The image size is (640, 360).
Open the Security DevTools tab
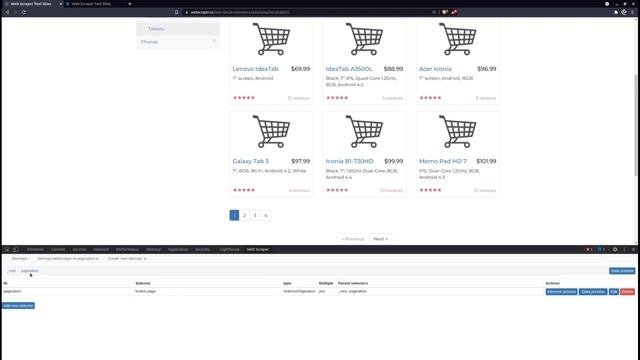(202, 249)
